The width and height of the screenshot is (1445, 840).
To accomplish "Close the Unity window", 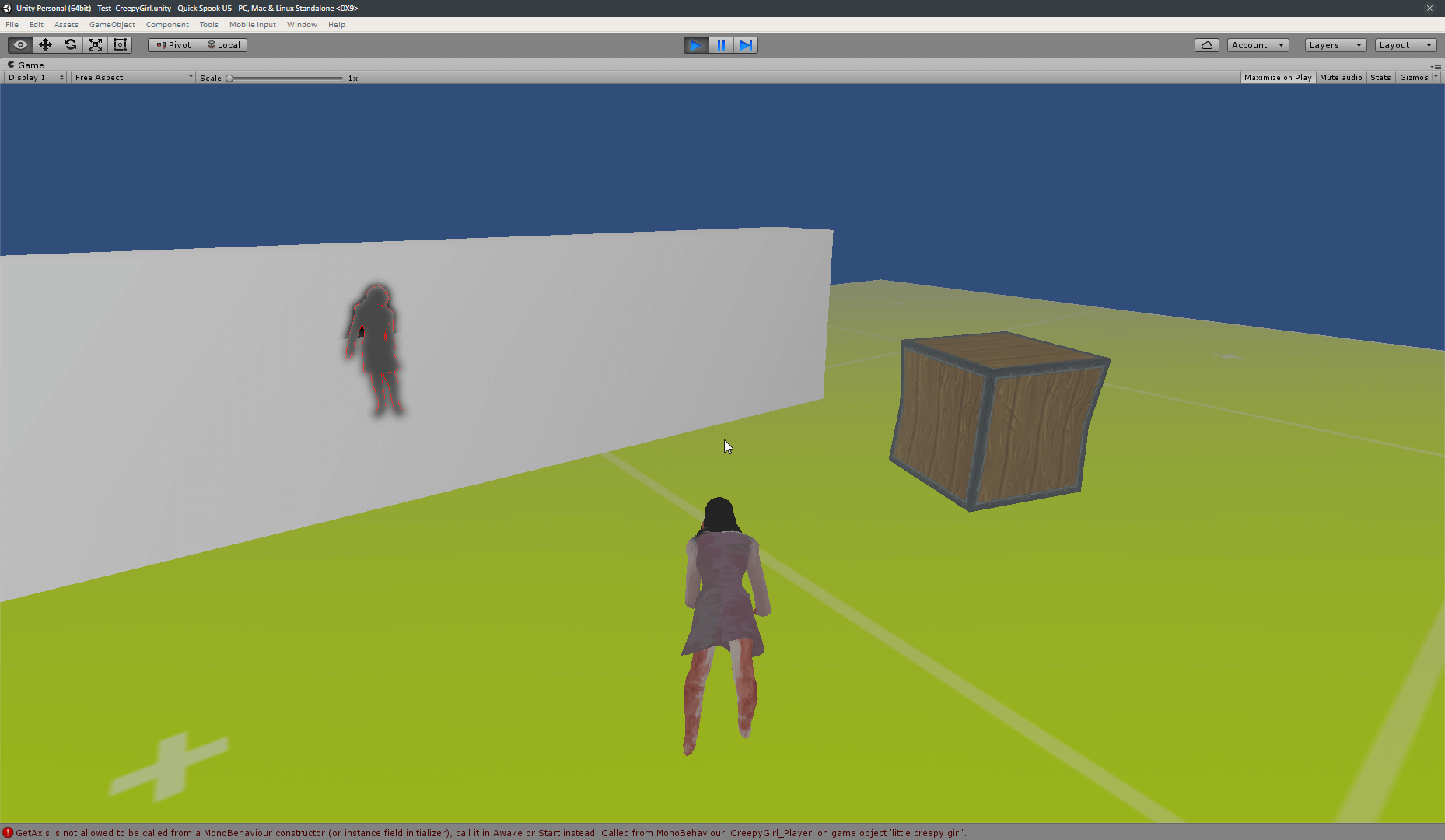I will [x=1429, y=8].
